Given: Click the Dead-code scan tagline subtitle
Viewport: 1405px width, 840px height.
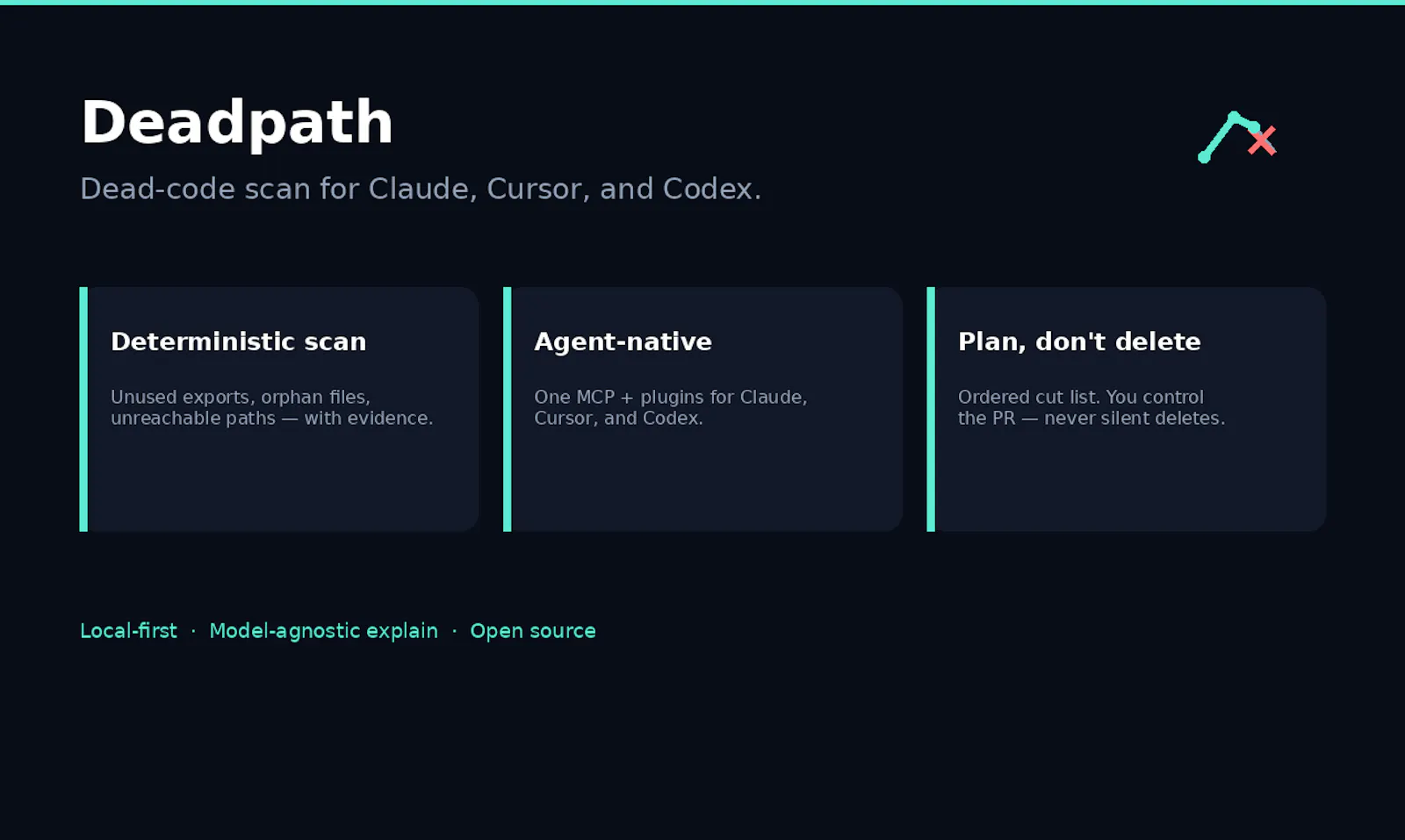Looking at the screenshot, I should [421, 189].
